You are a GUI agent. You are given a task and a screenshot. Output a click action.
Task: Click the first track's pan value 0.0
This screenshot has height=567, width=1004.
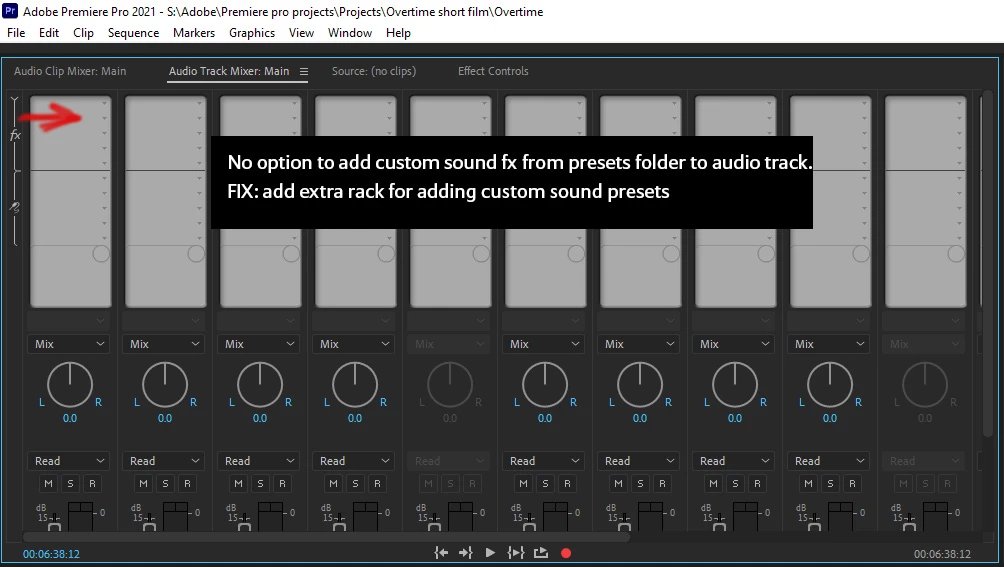coord(70,418)
